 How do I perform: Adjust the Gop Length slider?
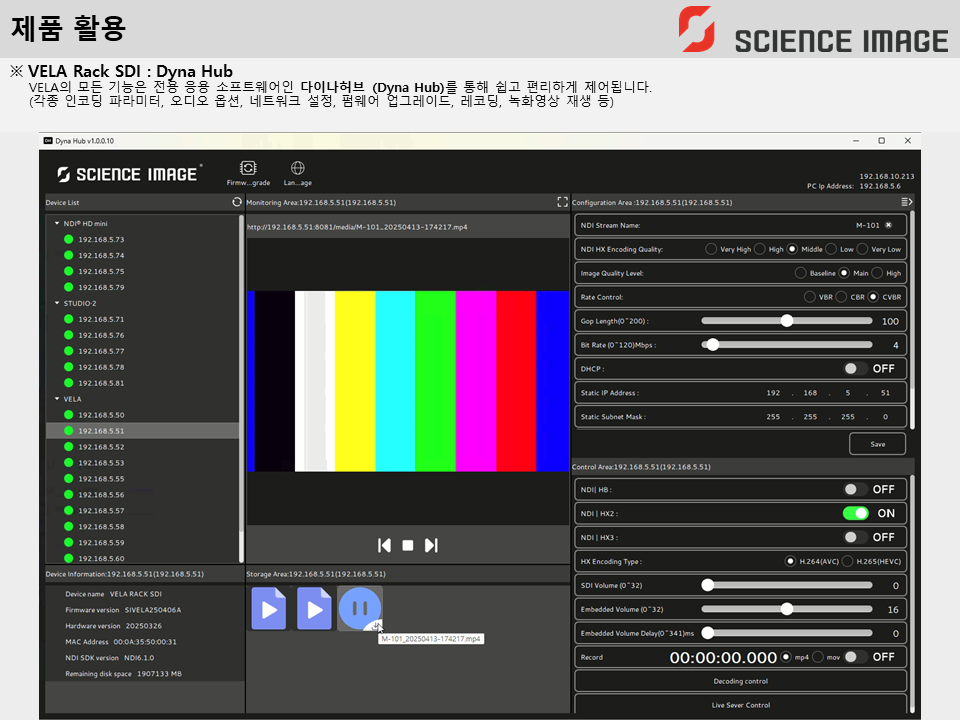tap(787, 321)
